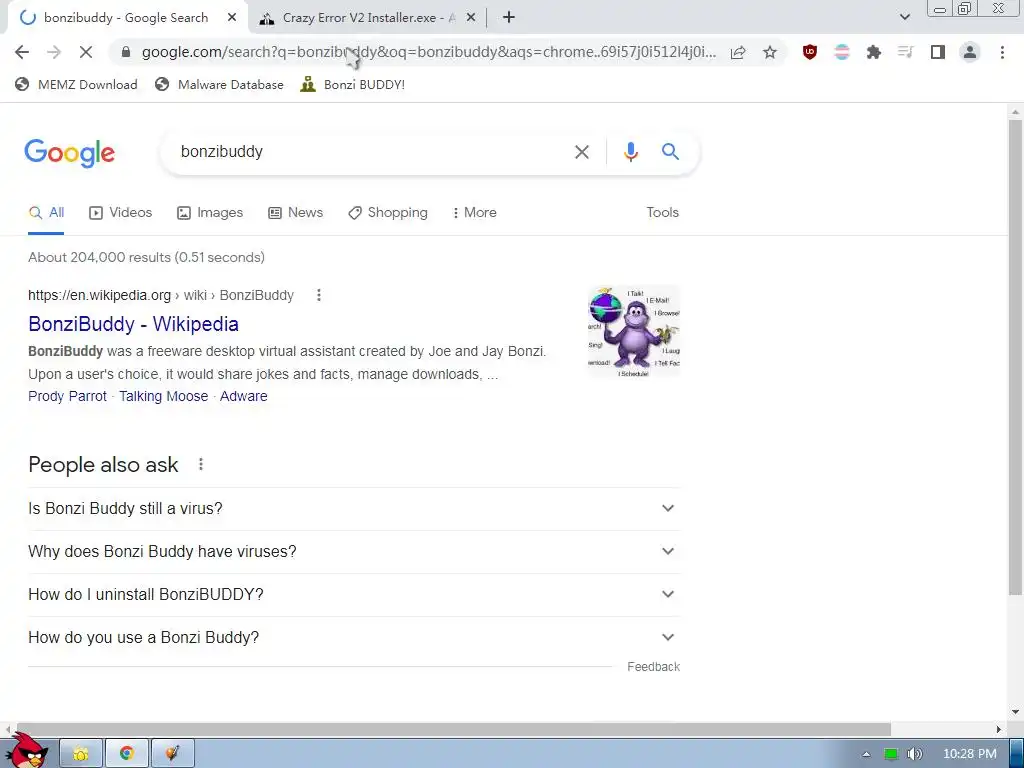This screenshot has width=1024, height=768.
Task: Open the Bonzi BUDDY! bookmark
Action: (353, 84)
